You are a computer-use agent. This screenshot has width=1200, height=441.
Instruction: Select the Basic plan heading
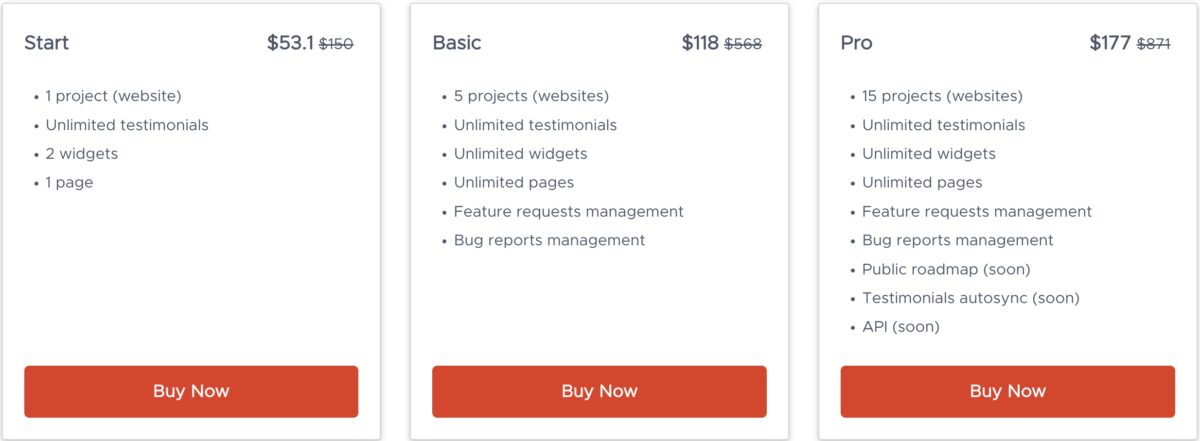[x=457, y=43]
